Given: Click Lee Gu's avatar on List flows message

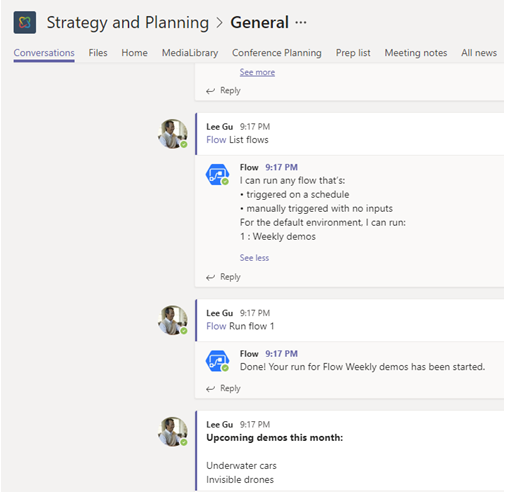Looking at the screenshot, I should tap(173, 134).
